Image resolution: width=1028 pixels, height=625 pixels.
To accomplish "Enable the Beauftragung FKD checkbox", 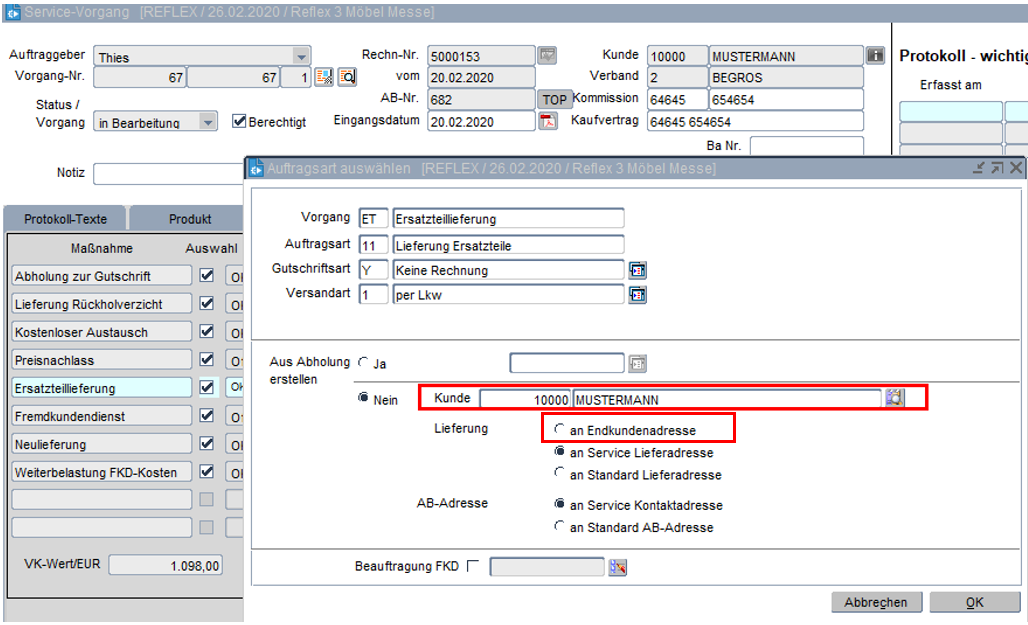I will tap(473, 566).
